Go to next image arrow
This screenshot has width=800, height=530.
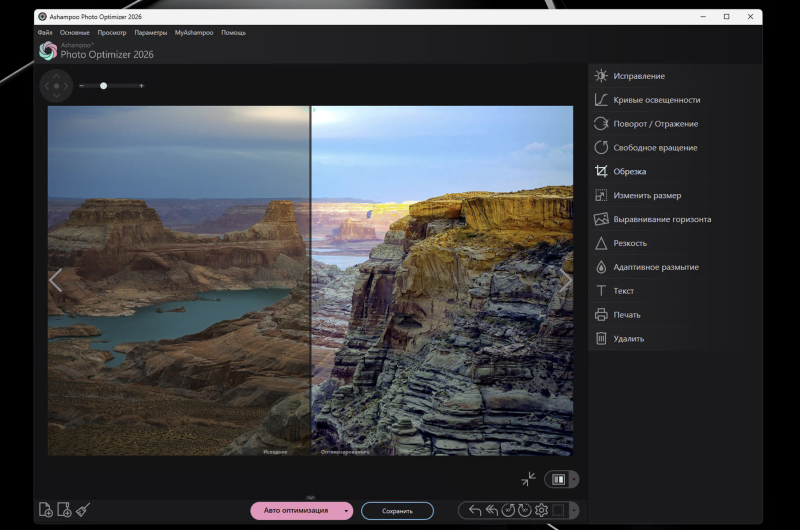pyautogui.click(x=565, y=281)
